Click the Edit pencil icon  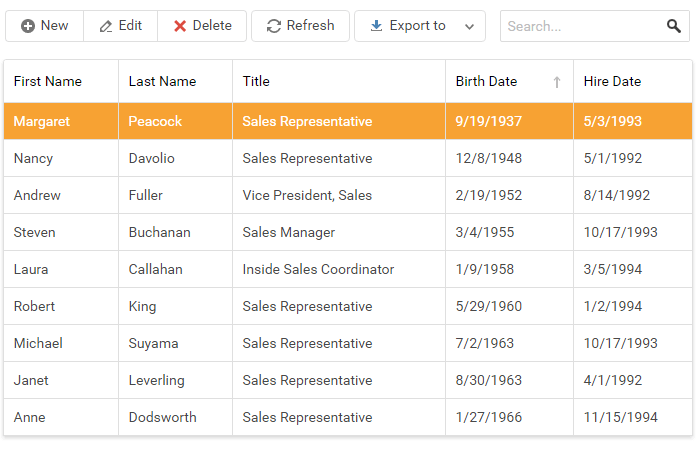click(106, 26)
